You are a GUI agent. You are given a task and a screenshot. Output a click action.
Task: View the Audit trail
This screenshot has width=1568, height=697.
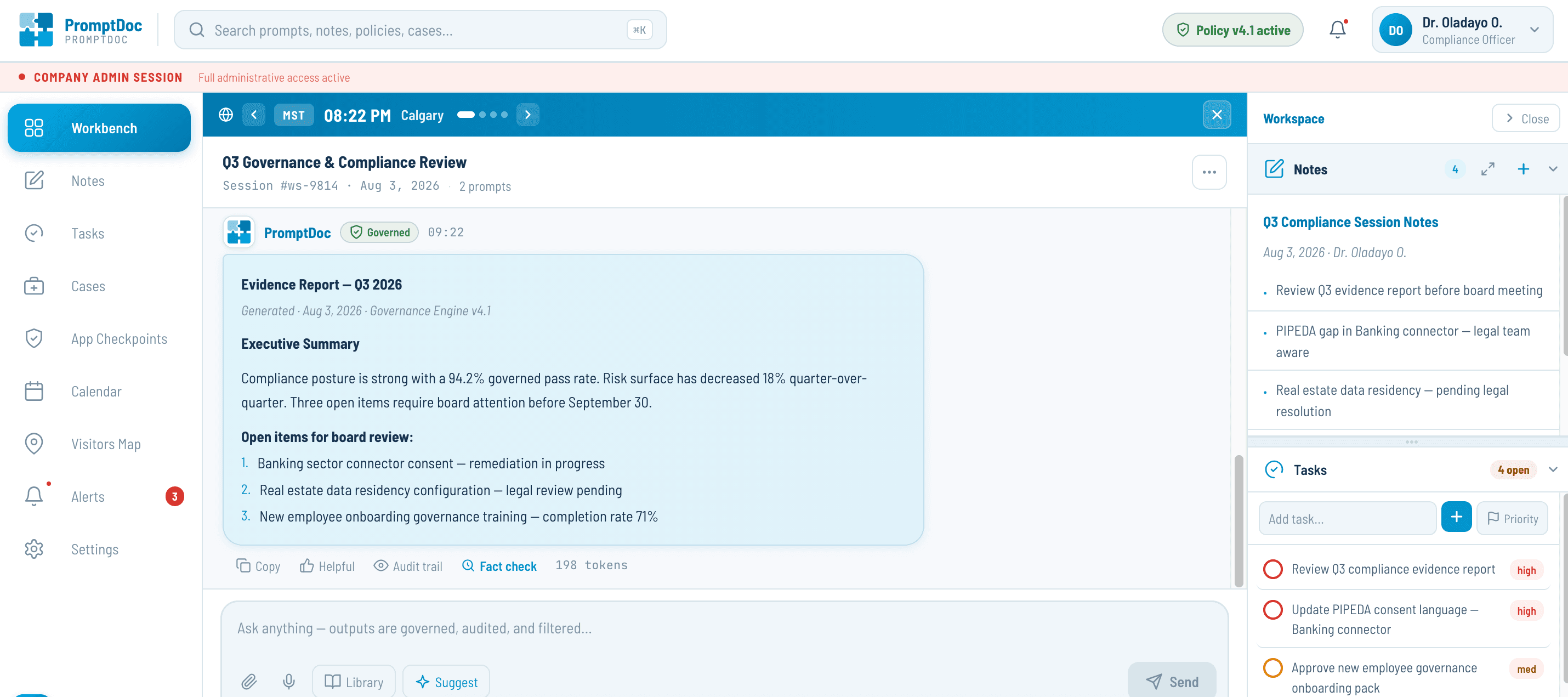click(x=408, y=566)
